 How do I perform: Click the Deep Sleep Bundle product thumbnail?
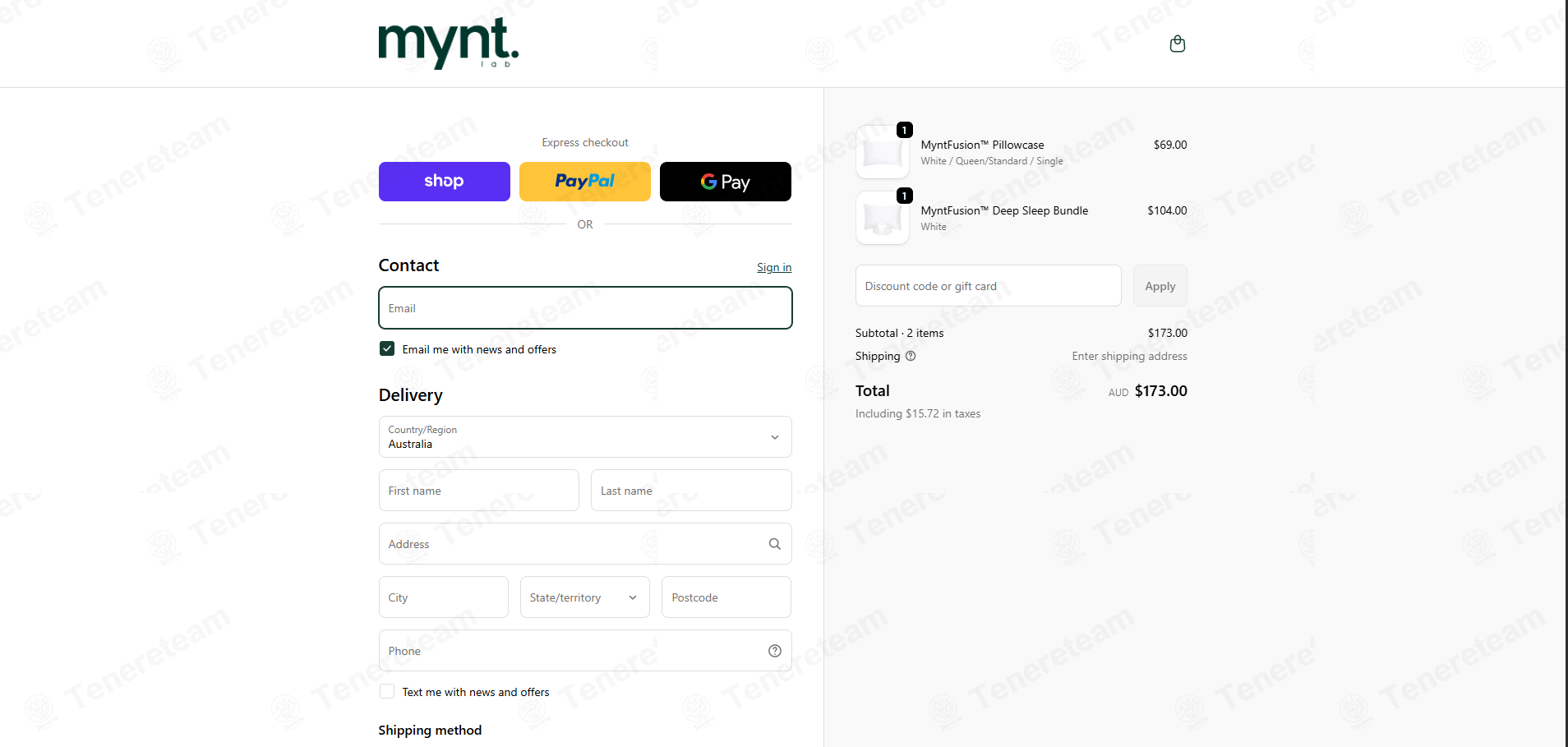[x=883, y=218]
